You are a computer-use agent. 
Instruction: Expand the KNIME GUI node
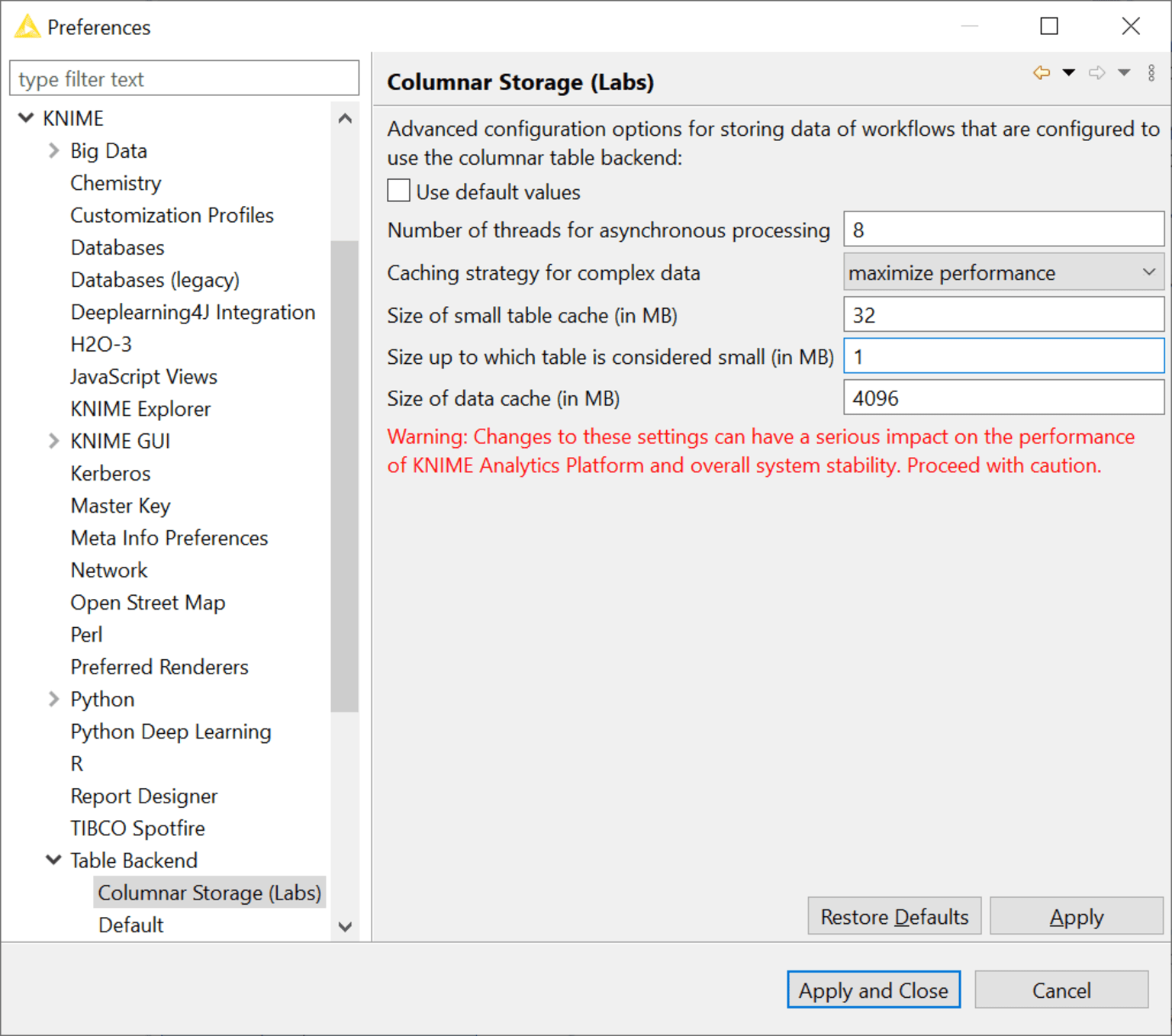[53, 440]
